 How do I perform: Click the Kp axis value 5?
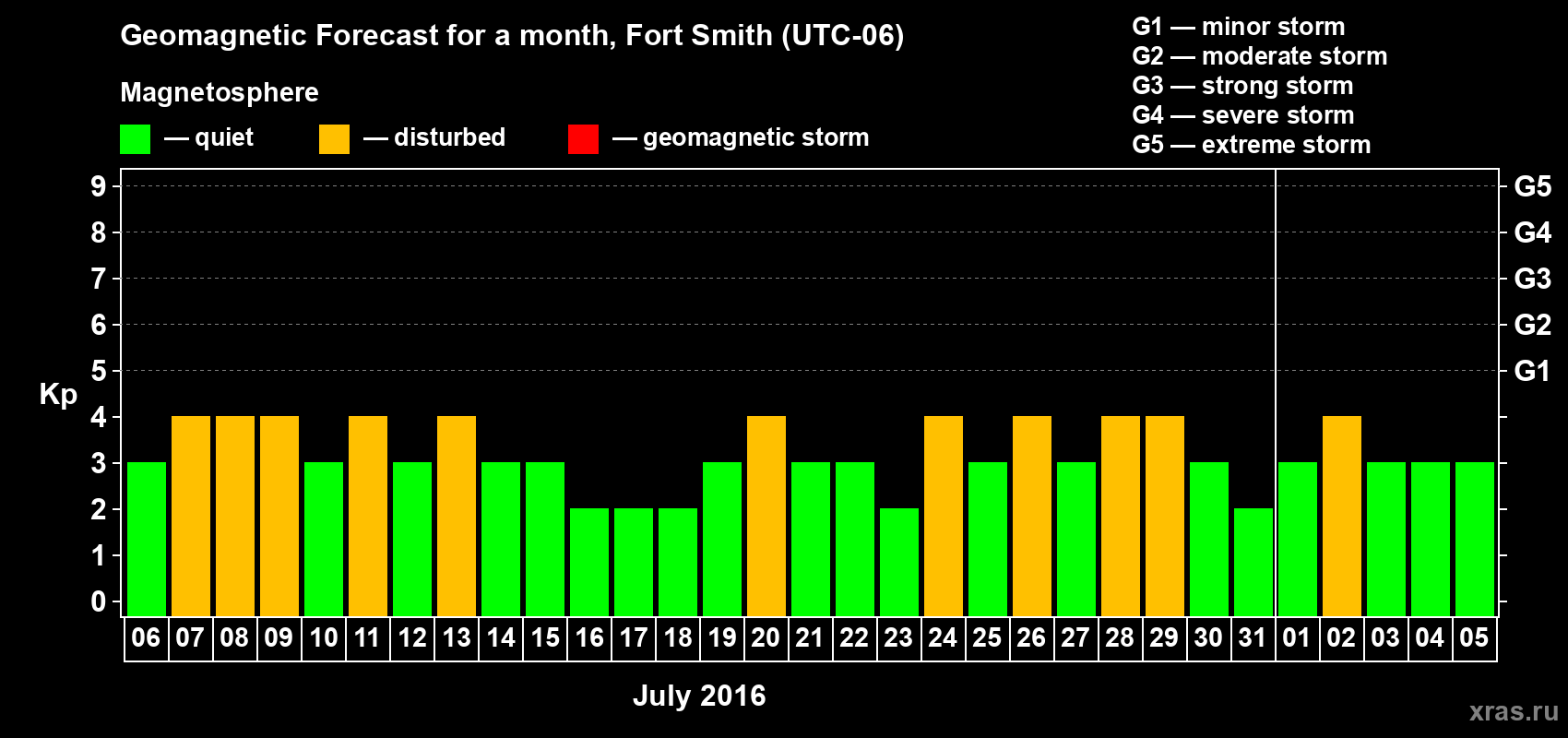[x=99, y=371]
